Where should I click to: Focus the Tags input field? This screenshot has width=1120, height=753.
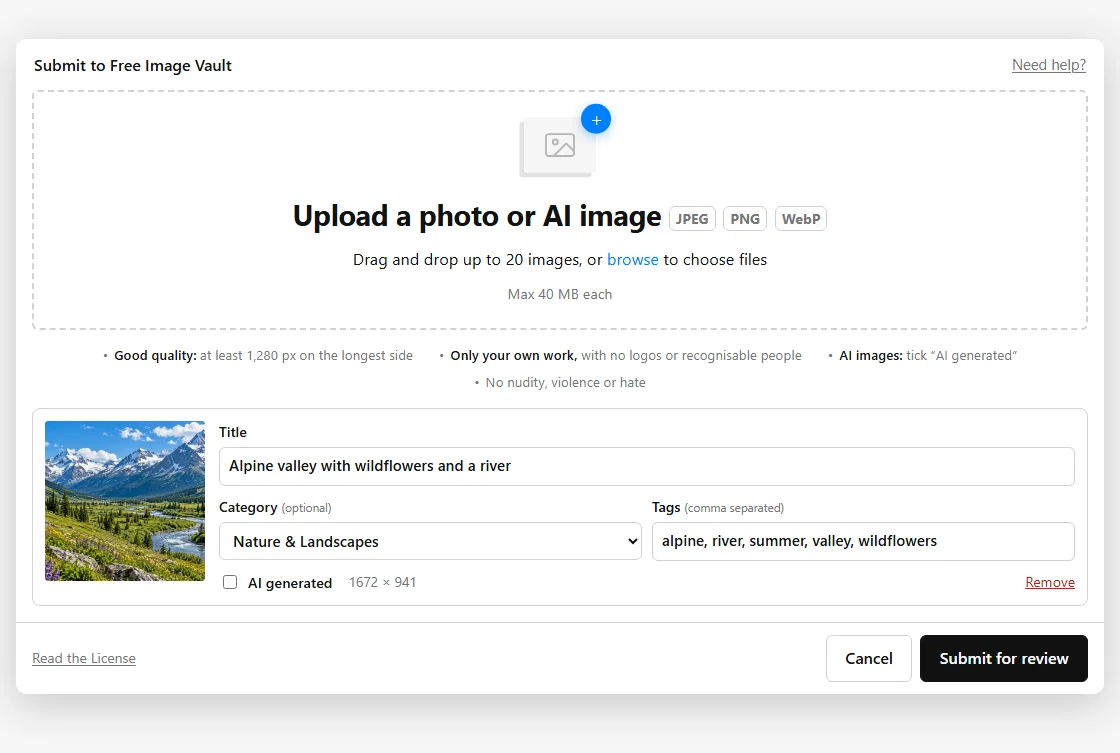click(863, 542)
